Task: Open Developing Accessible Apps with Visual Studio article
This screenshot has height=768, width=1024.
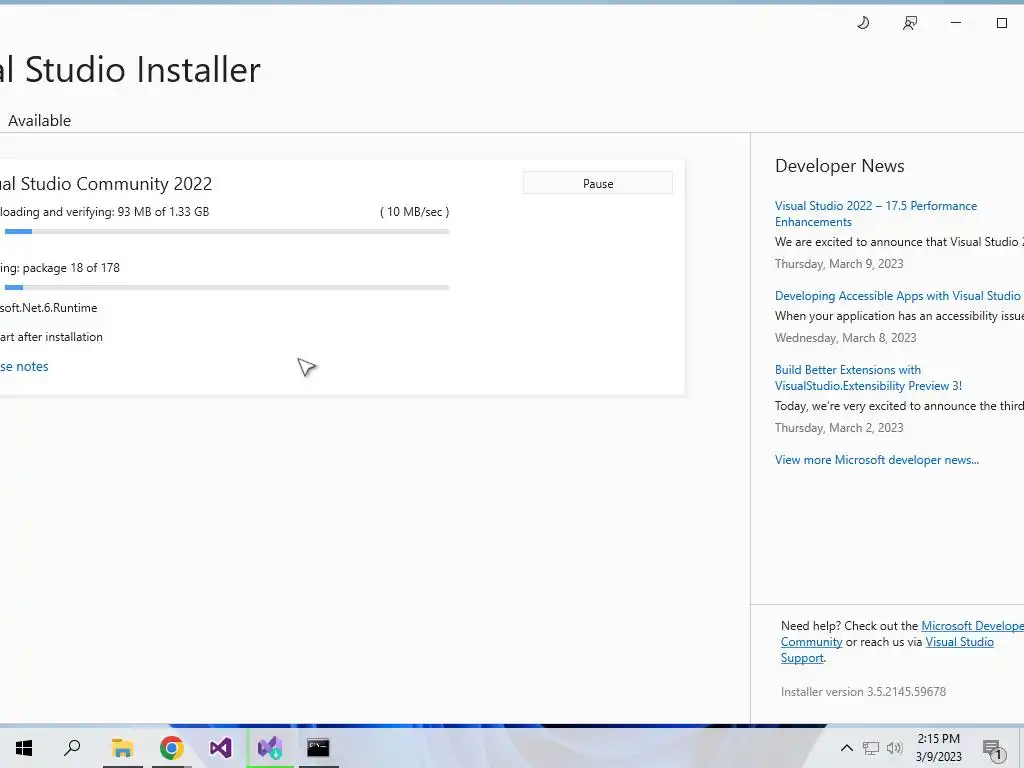Action: click(x=897, y=296)
